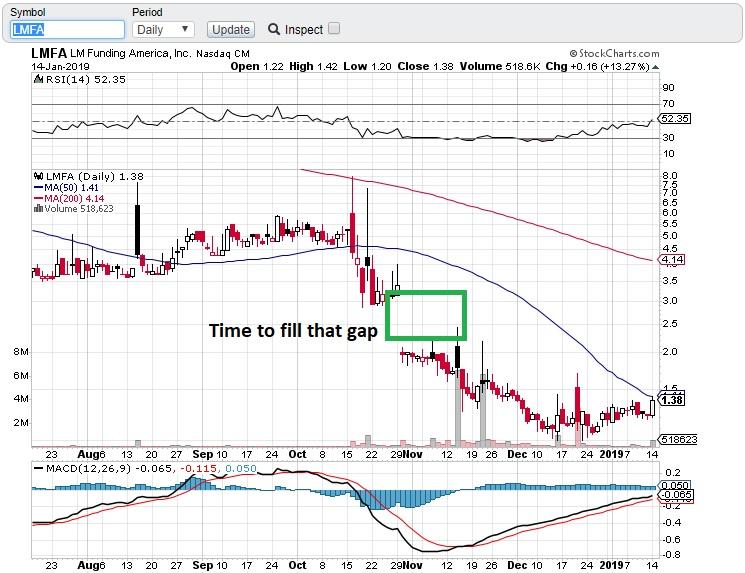Click the MA(200) 4.14 legend text

click(x=74, y=199)
